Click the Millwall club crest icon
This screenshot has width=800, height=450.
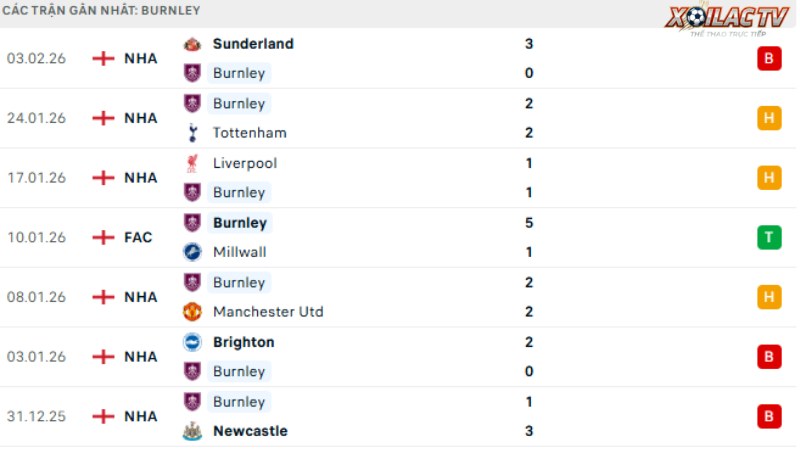[x=192, y=252]
